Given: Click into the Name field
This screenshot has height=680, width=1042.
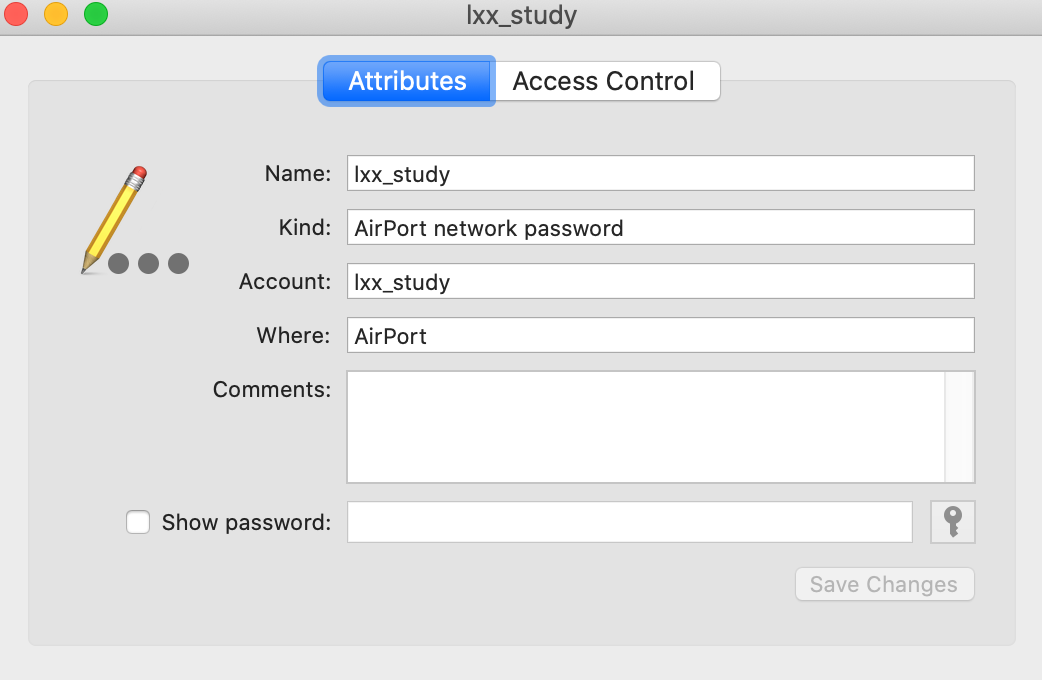Looking at the screenshot, I should click(660, 174).
